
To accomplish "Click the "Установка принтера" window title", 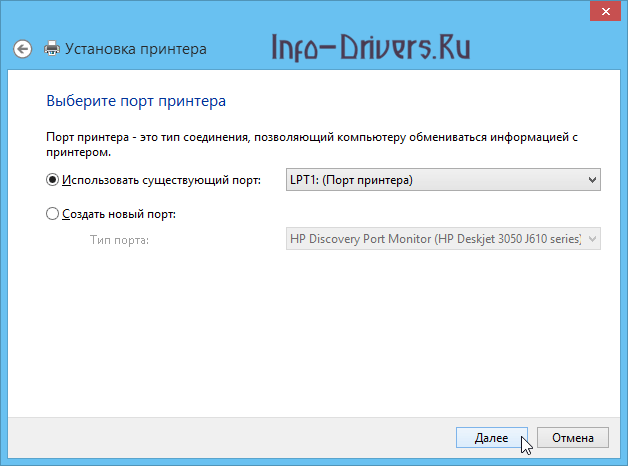I will [x=135, y=48].
